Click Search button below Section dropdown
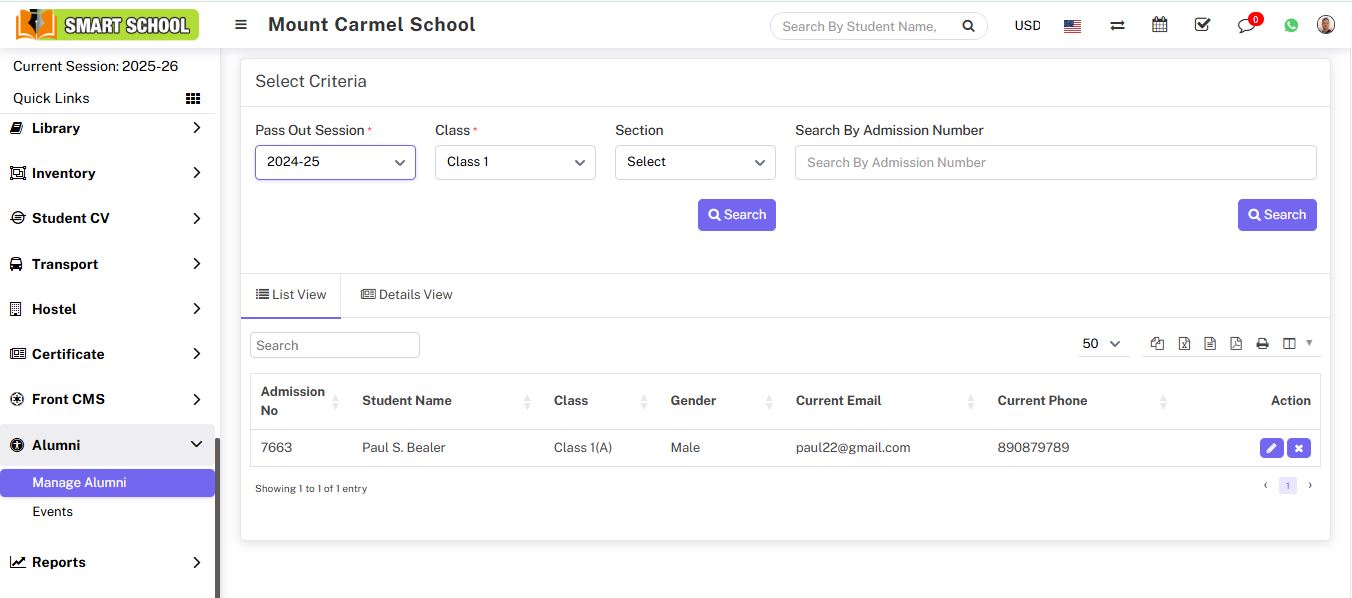Screen dimensions: 1352x598 (736, 215)
